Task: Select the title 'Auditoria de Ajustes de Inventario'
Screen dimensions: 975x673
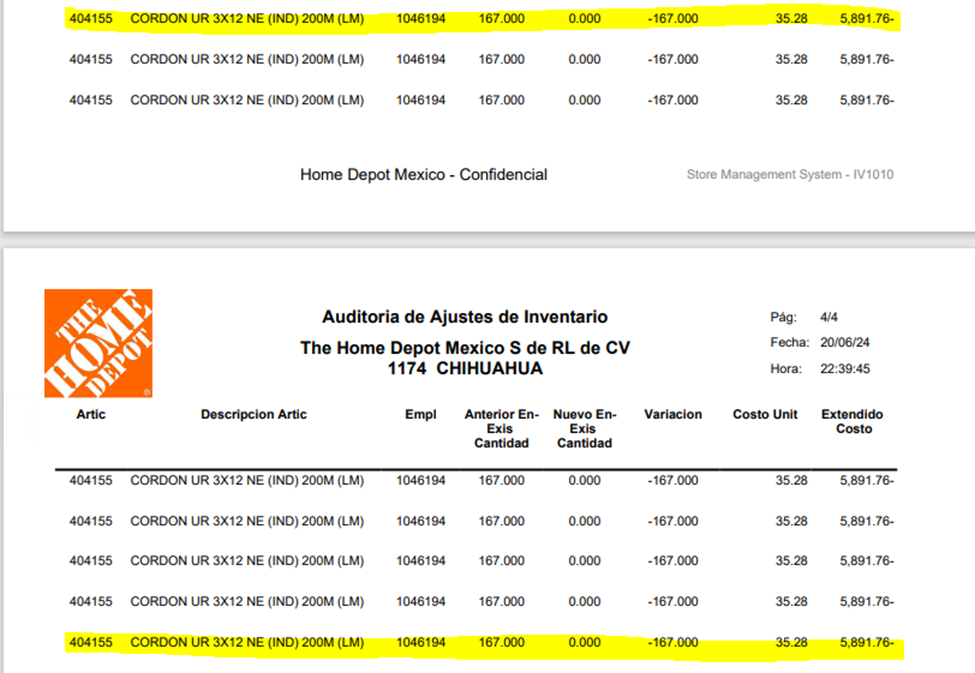Action: click(x=464, y=317)
